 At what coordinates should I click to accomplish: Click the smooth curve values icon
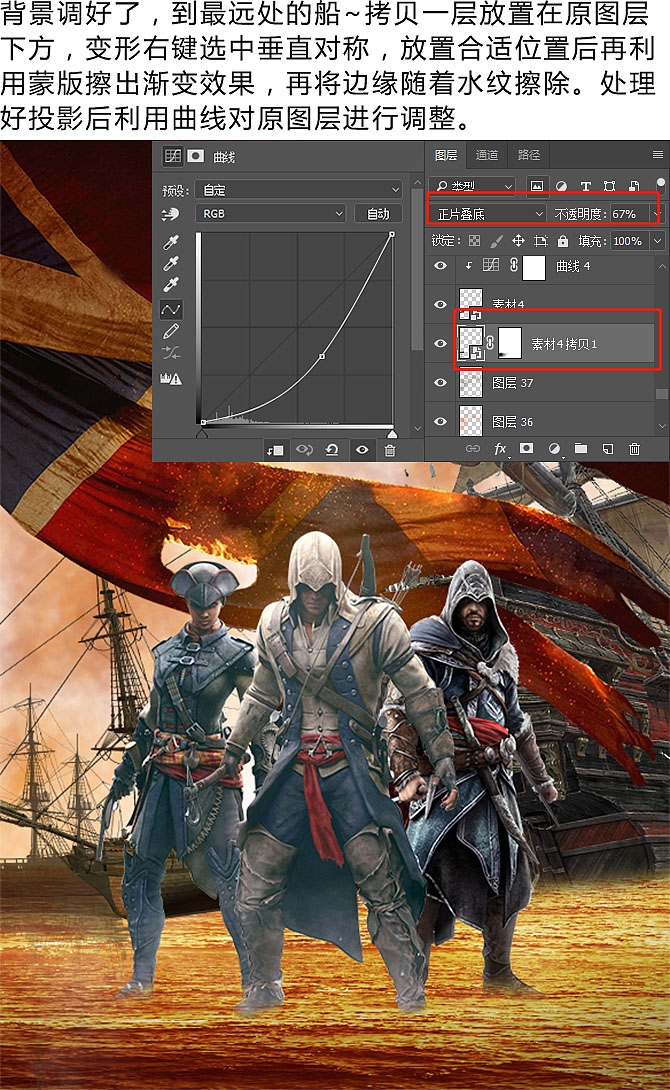pyautogui.click(x=170, y=353)
